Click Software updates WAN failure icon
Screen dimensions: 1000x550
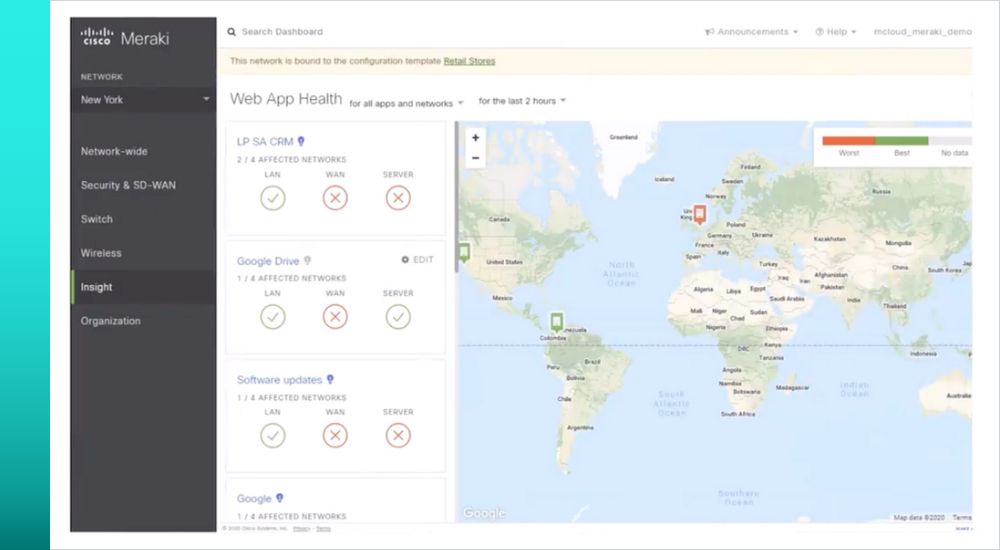(x=335, y=435)
